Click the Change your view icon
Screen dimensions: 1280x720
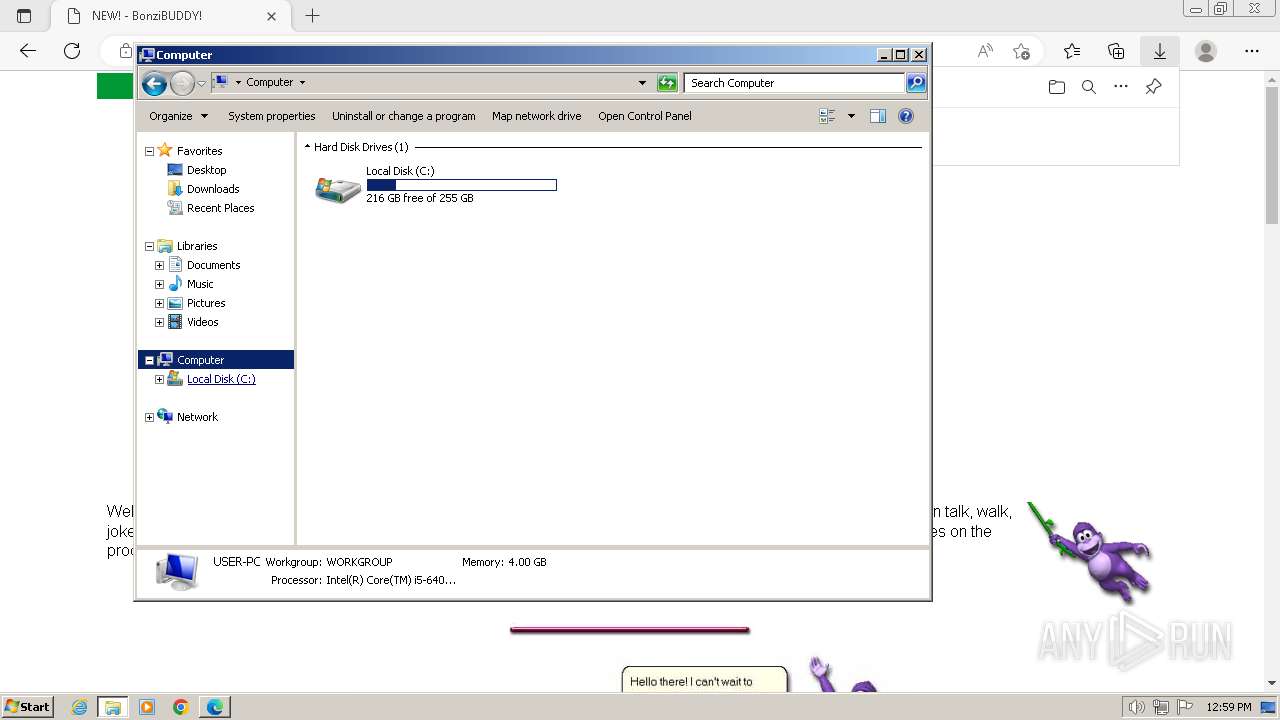point(827,116)
